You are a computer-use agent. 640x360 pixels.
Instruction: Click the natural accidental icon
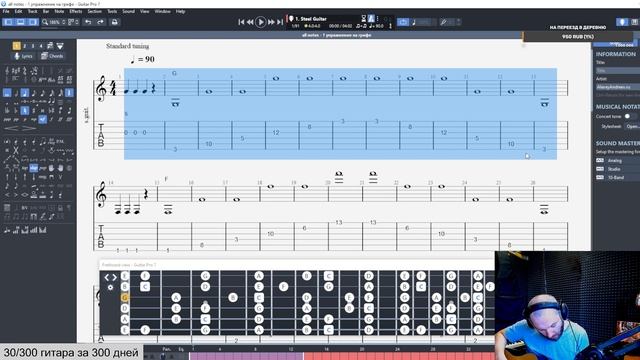(x=24, y=110)
